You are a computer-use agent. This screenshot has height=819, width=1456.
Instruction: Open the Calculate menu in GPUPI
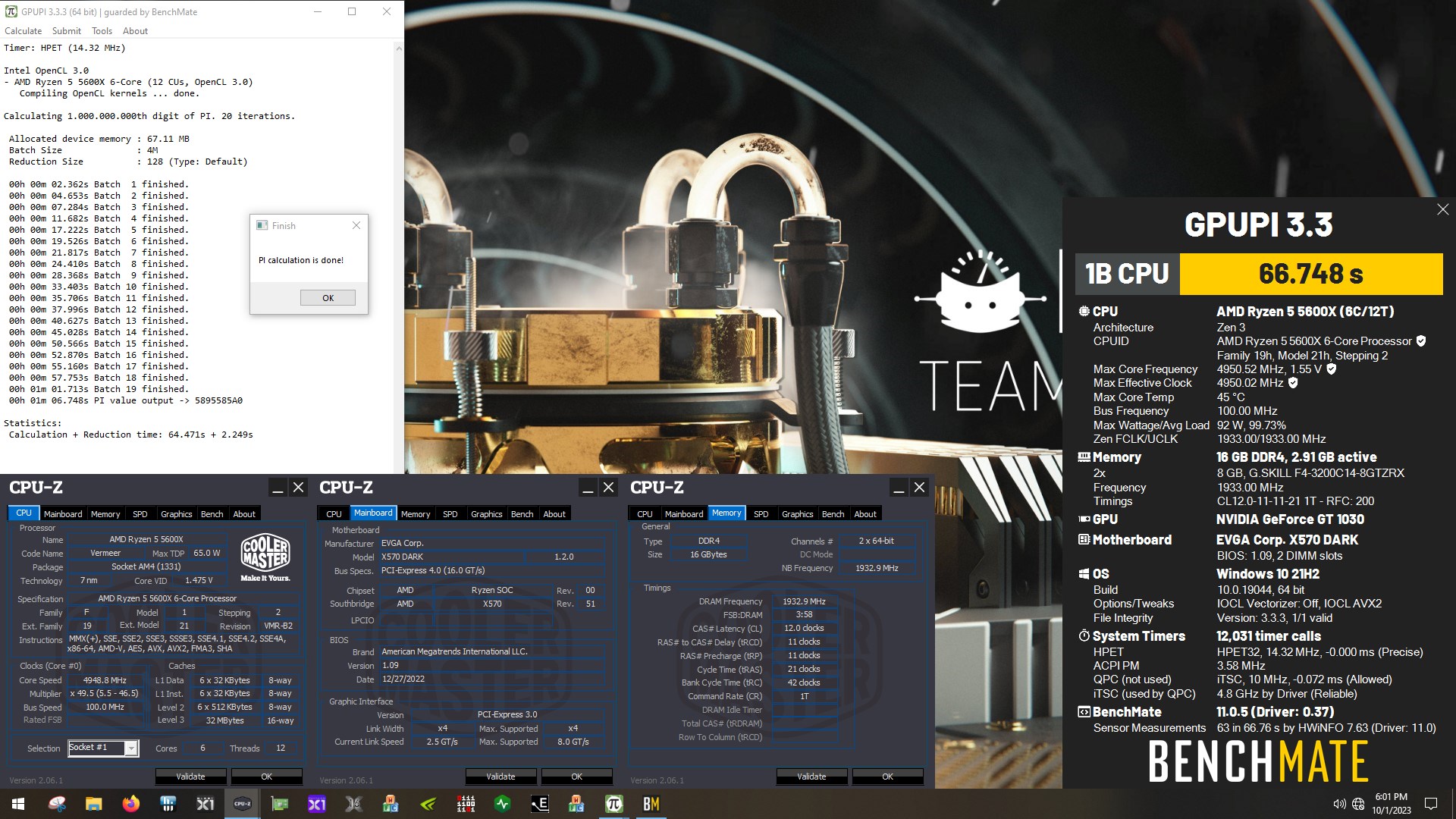click(x=23, y=31)
